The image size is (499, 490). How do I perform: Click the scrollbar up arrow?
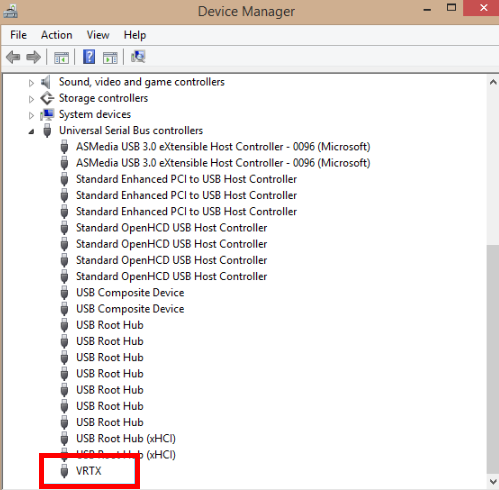(x=493, y=82)
